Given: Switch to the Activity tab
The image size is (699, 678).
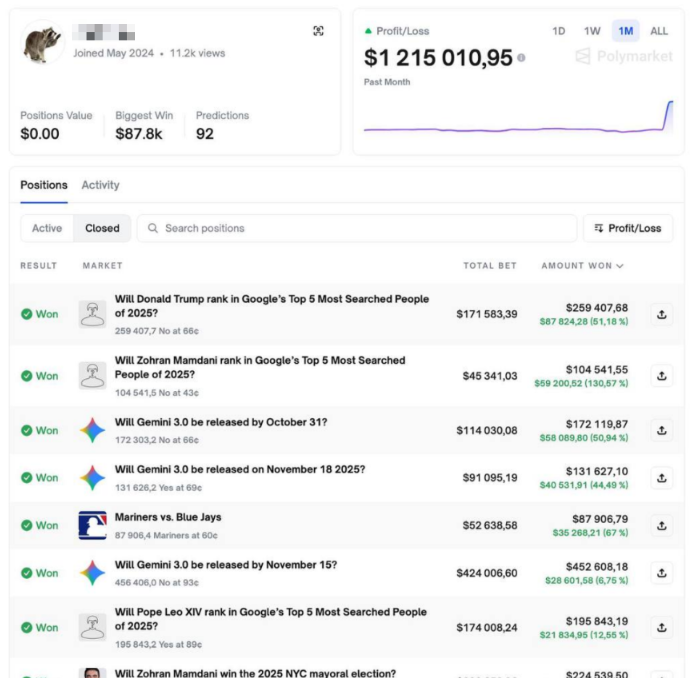Looking at the screenshot, I should point(100,185).
